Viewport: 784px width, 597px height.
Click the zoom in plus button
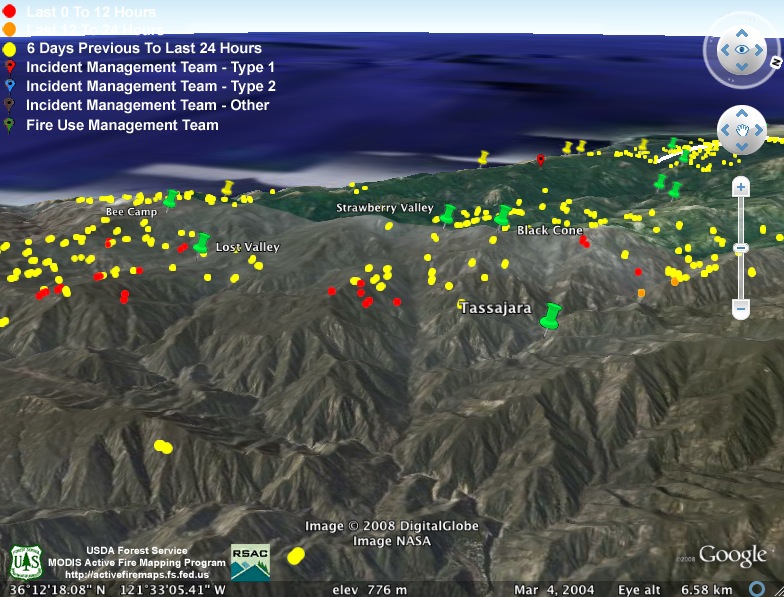click(741, 187)
